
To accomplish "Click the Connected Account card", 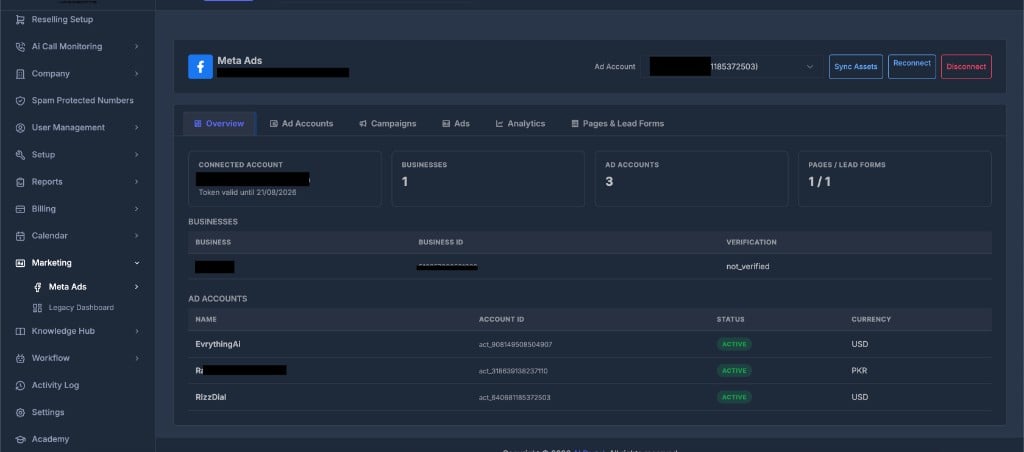I will pos(285,179).
